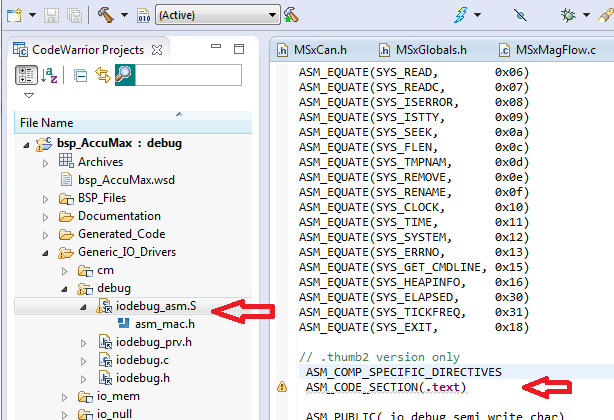Open the lightning bolt icon dropdown arrow
The image size is (614, 420).
click(x=477, y=15)
